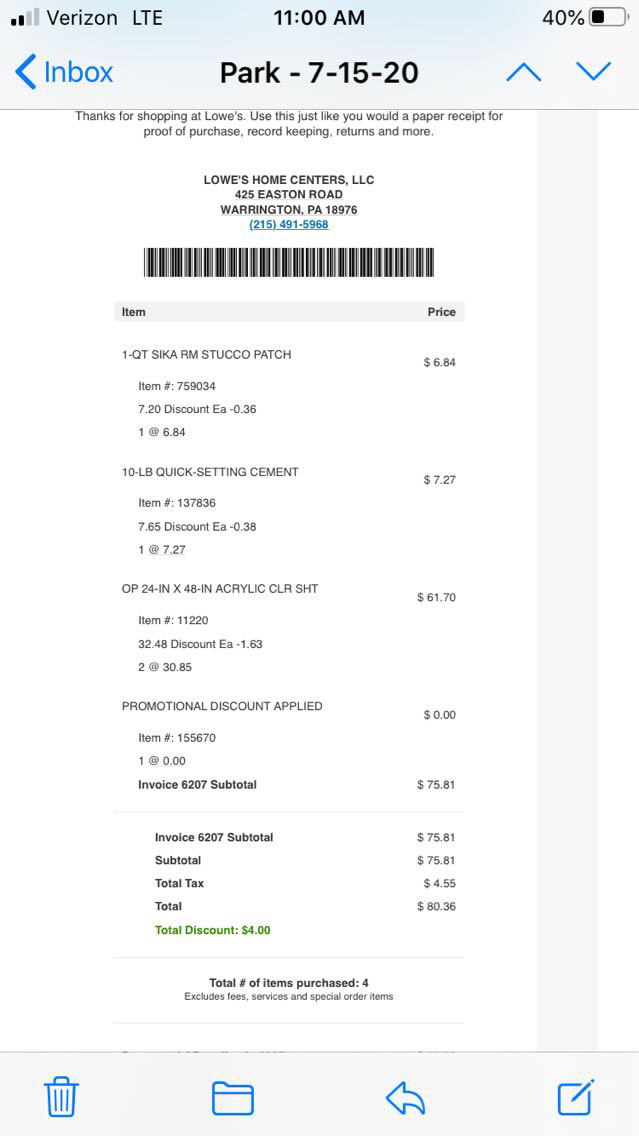639x1136 pixels.
Task: Tap the OP 24-IN X 48-IN ACRYLIC item
Action: [220, 589]
